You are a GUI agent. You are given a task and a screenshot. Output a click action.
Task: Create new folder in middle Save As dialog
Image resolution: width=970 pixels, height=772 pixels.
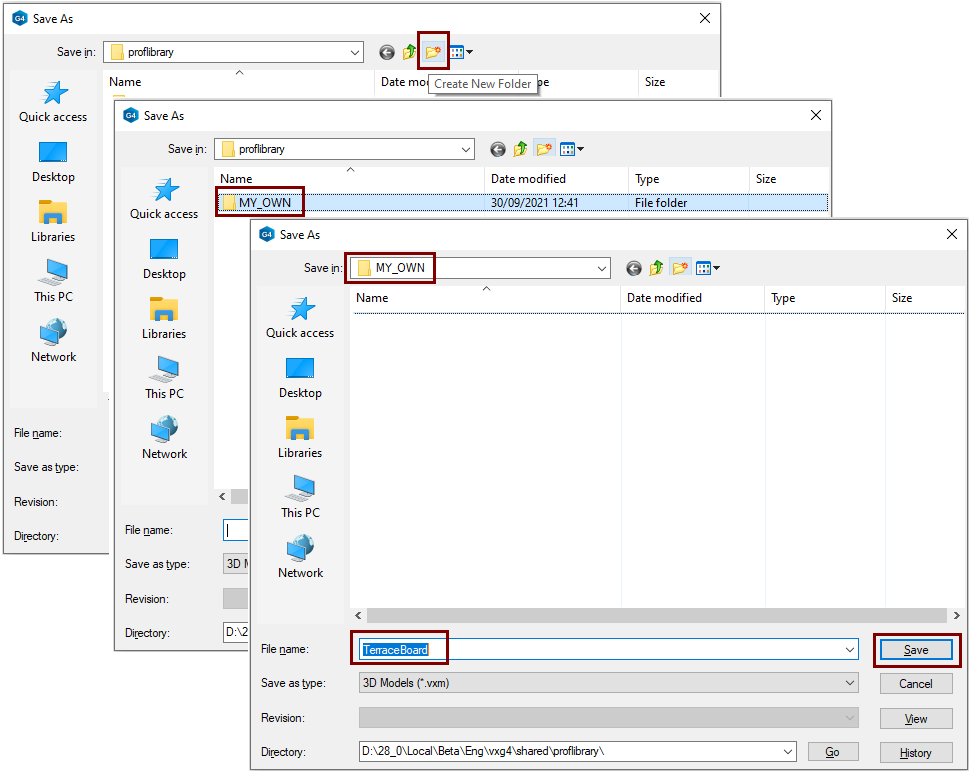click(544, 149)
